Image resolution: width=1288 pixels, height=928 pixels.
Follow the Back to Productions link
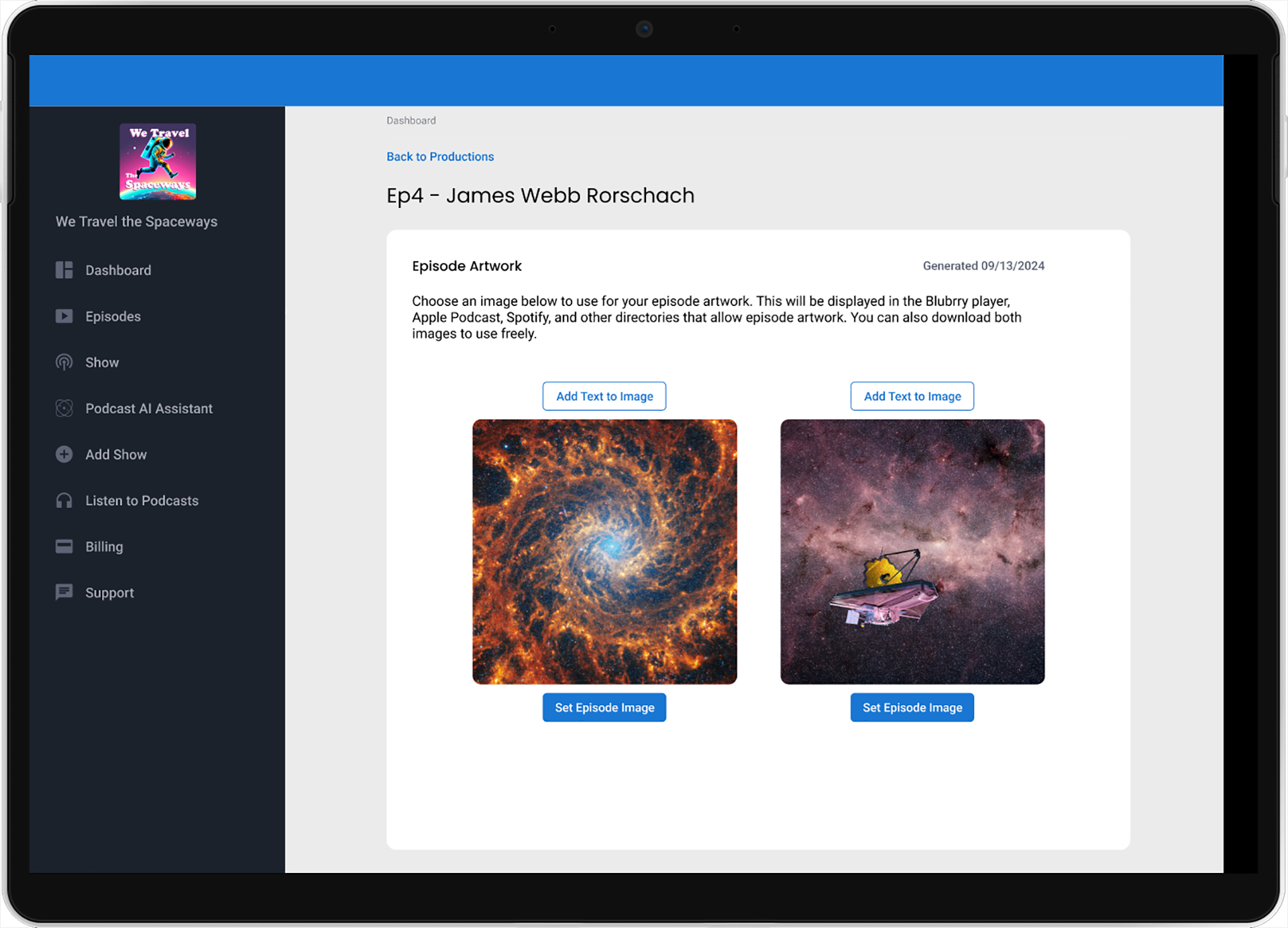click(439, 156)
